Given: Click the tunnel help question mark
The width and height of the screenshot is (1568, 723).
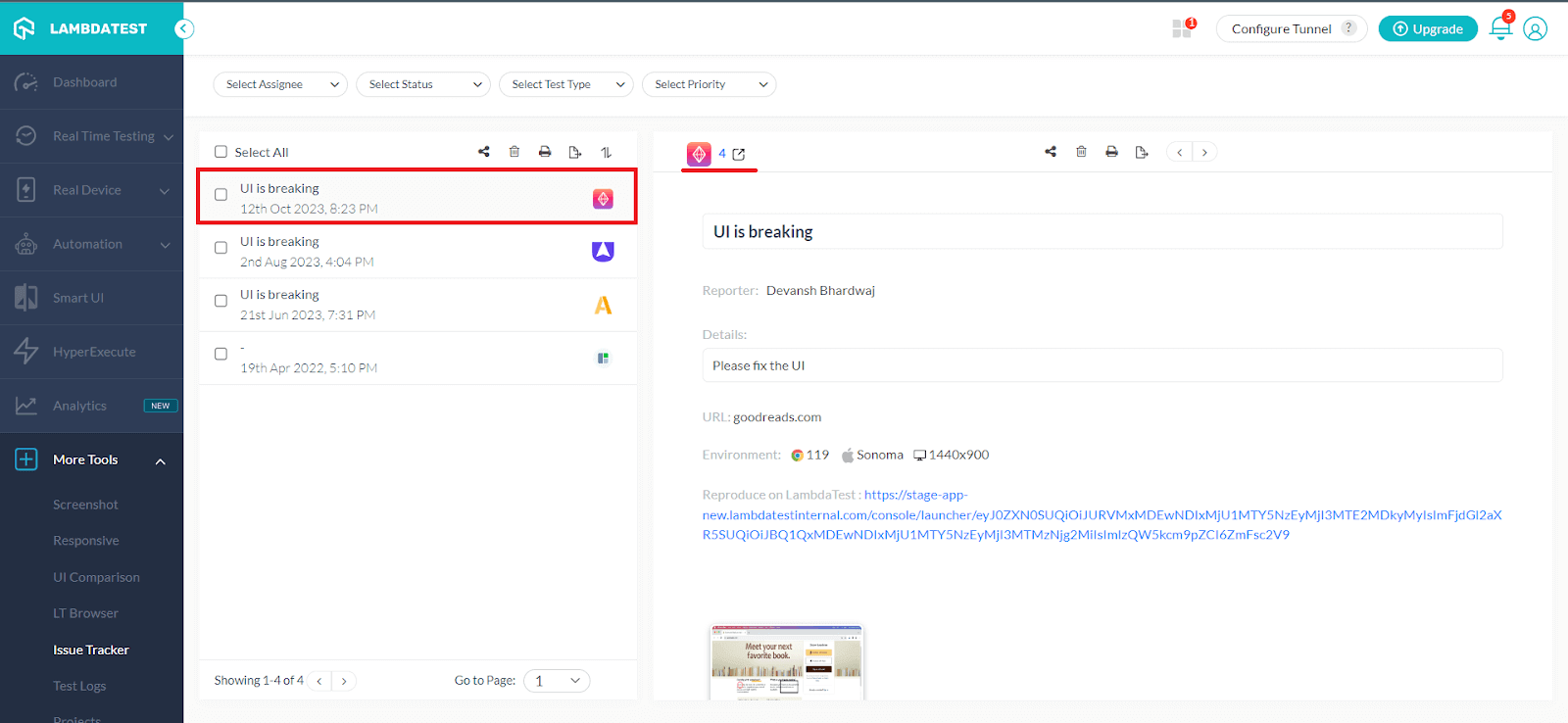Looking at the screenshot, I should tap(1349, 27).
